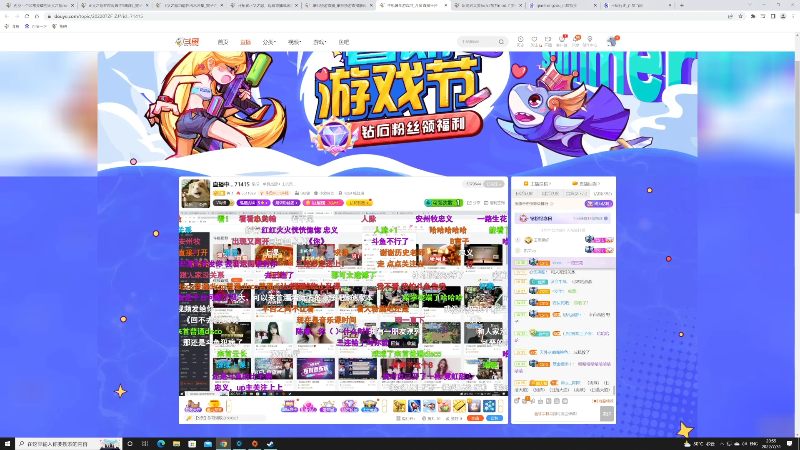Click the diamond gift icon in gift bar
The image size is (800, 450).
click(x=349, y=406)
